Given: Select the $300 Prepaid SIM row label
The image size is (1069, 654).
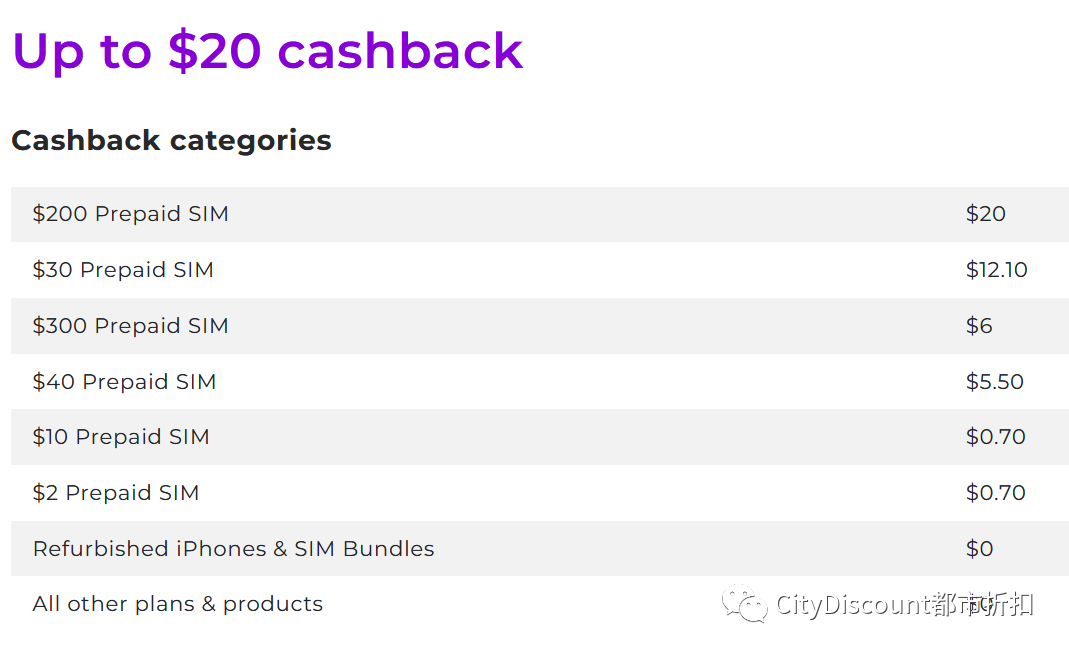Looking at the screenshot, I should point(130,326).
